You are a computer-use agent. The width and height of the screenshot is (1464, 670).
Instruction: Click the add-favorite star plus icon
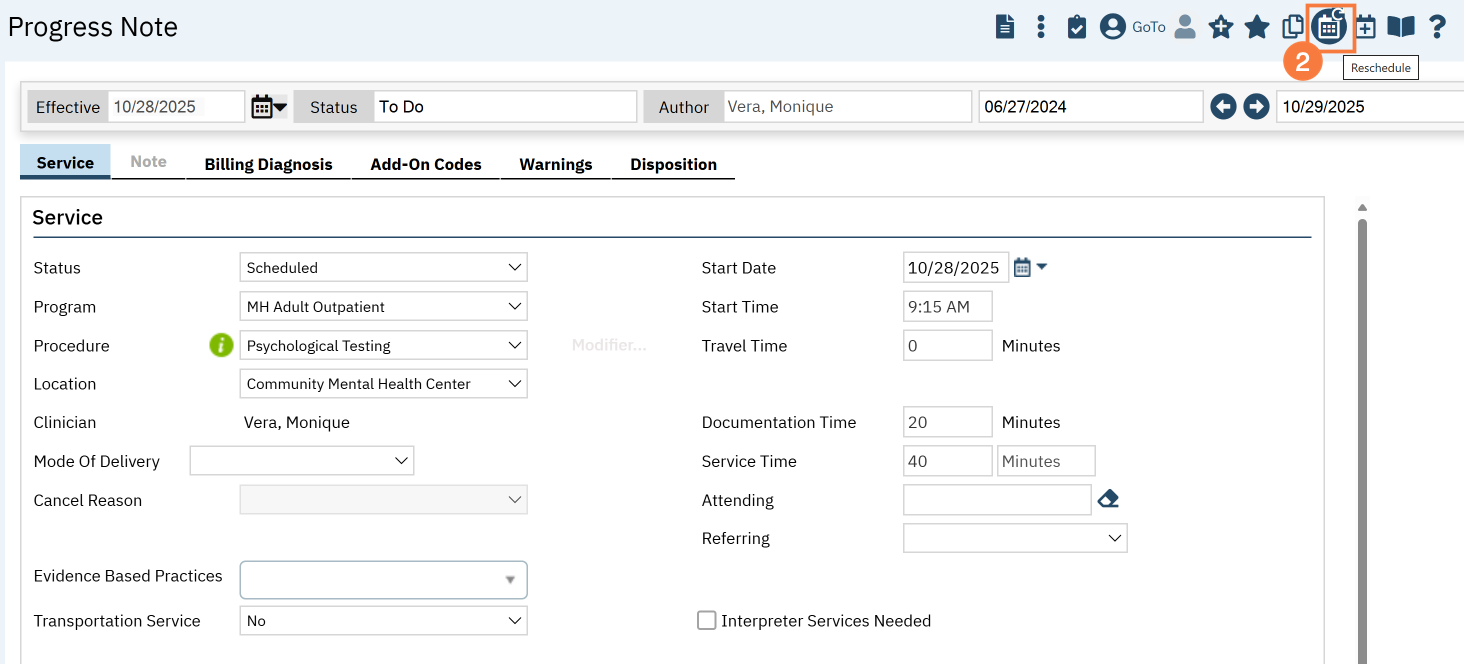pos(1221,27)
